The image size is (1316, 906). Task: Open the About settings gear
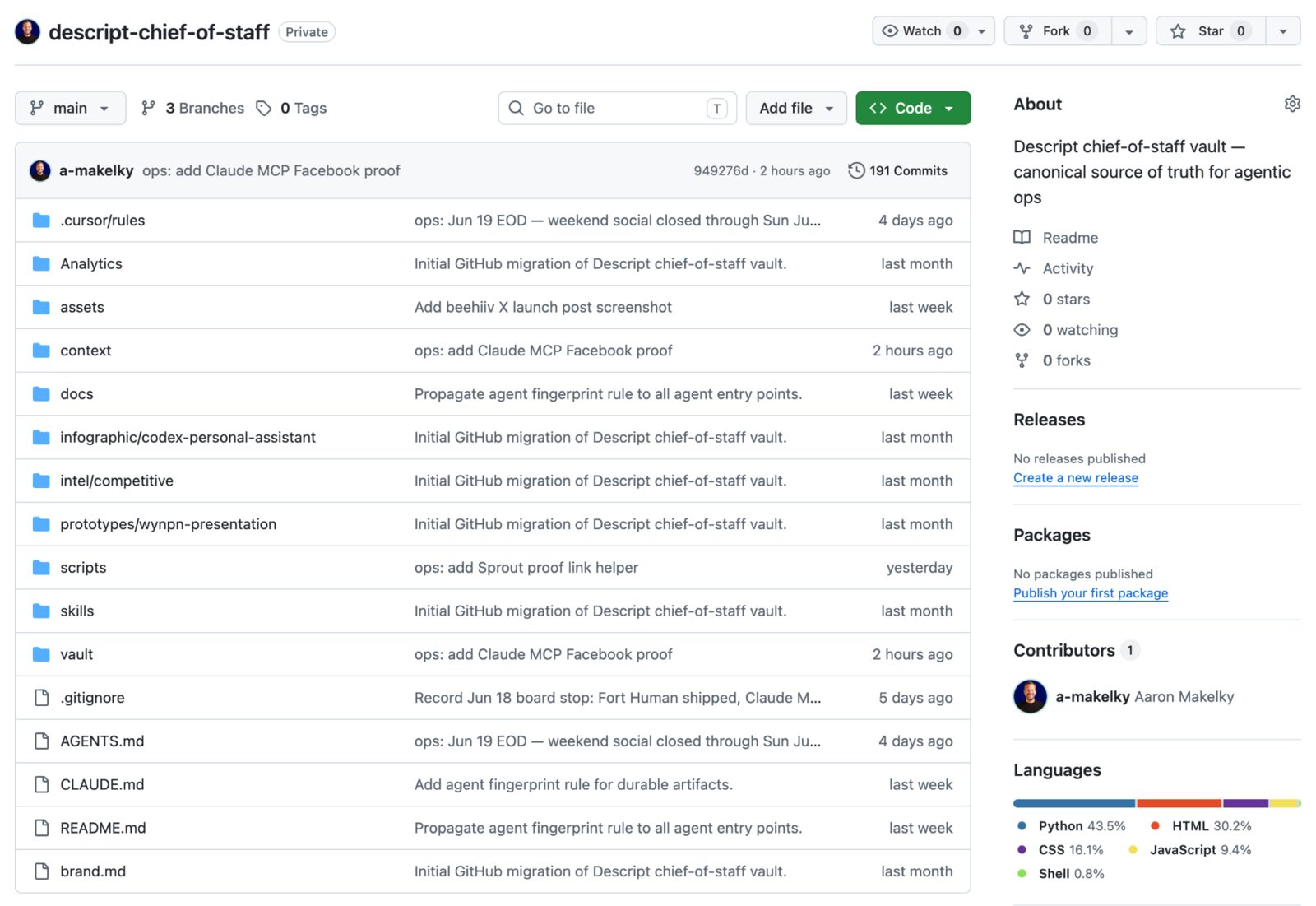tap(1291, 104)
